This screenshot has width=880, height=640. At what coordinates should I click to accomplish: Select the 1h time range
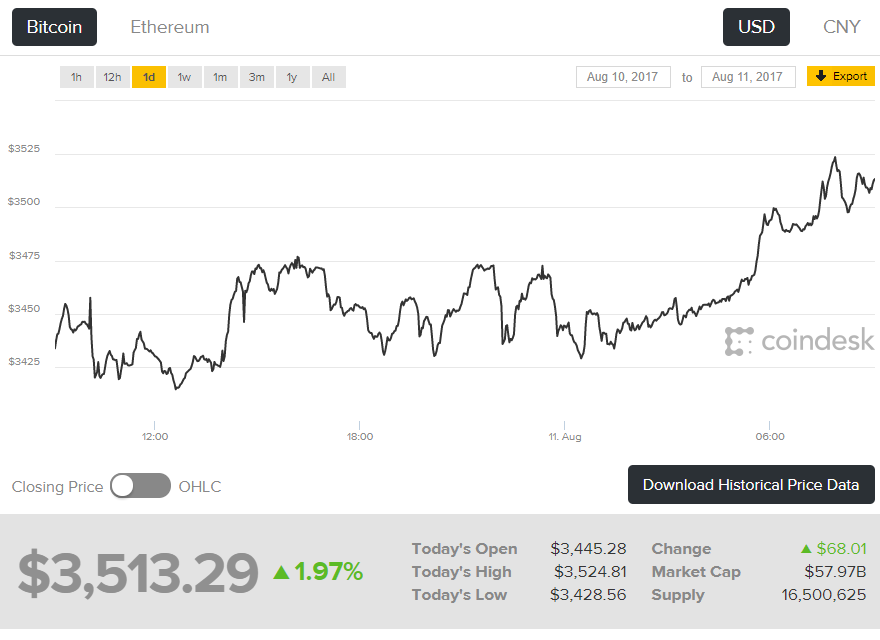(x=76, y=77)
